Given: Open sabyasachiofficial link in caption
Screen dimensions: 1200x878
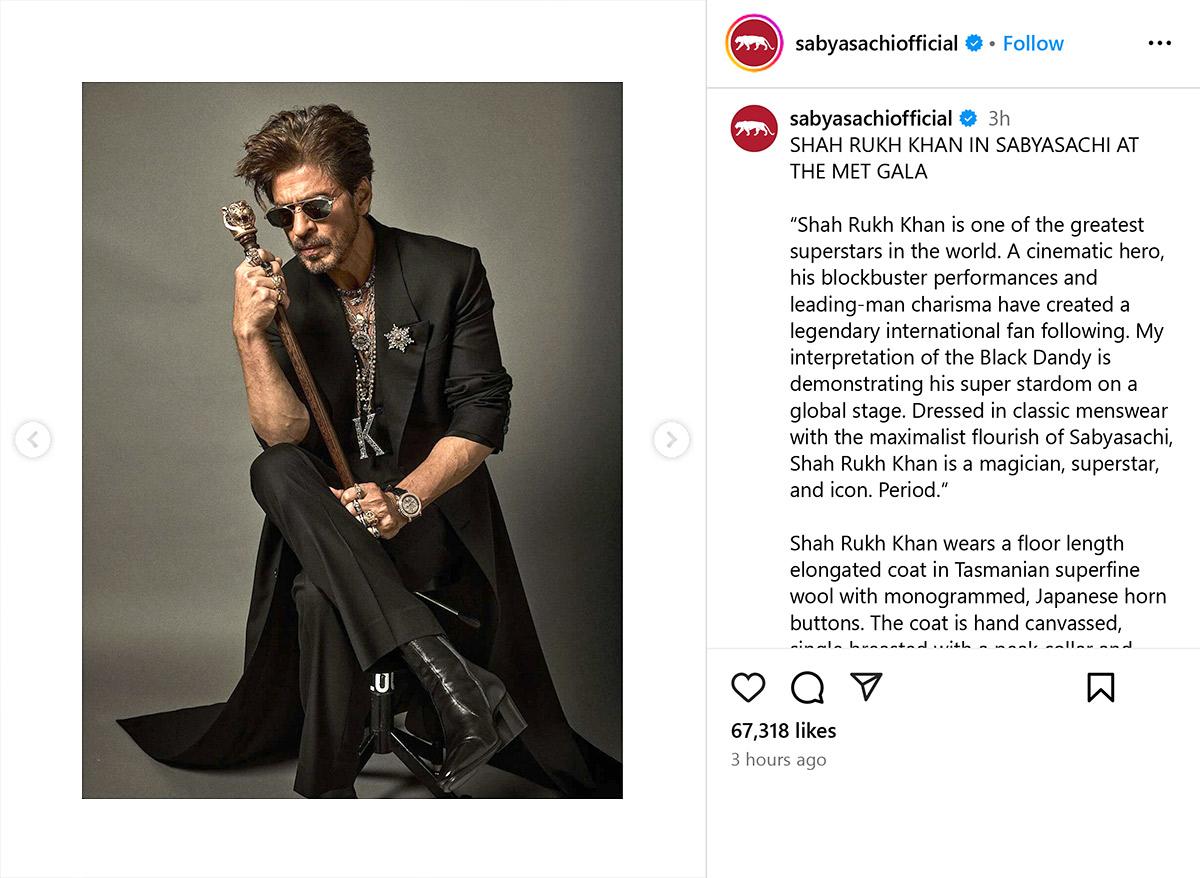Looking at the screenshot, I should coord(871,118).
